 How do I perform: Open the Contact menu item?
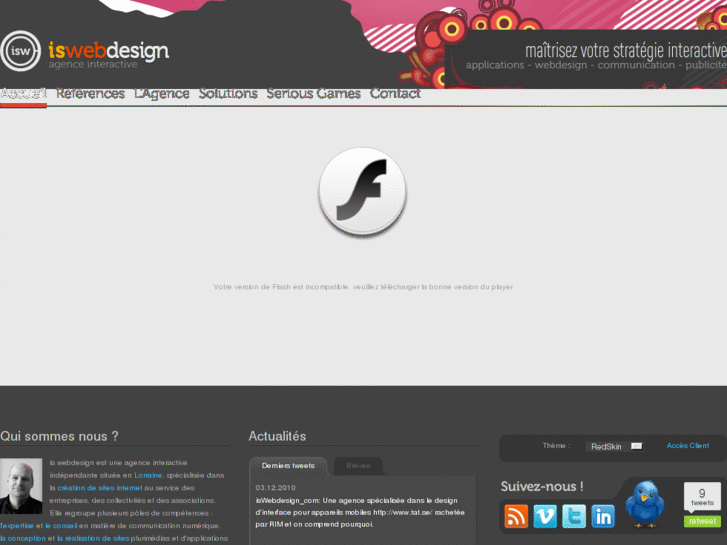(x=395, y=94)
